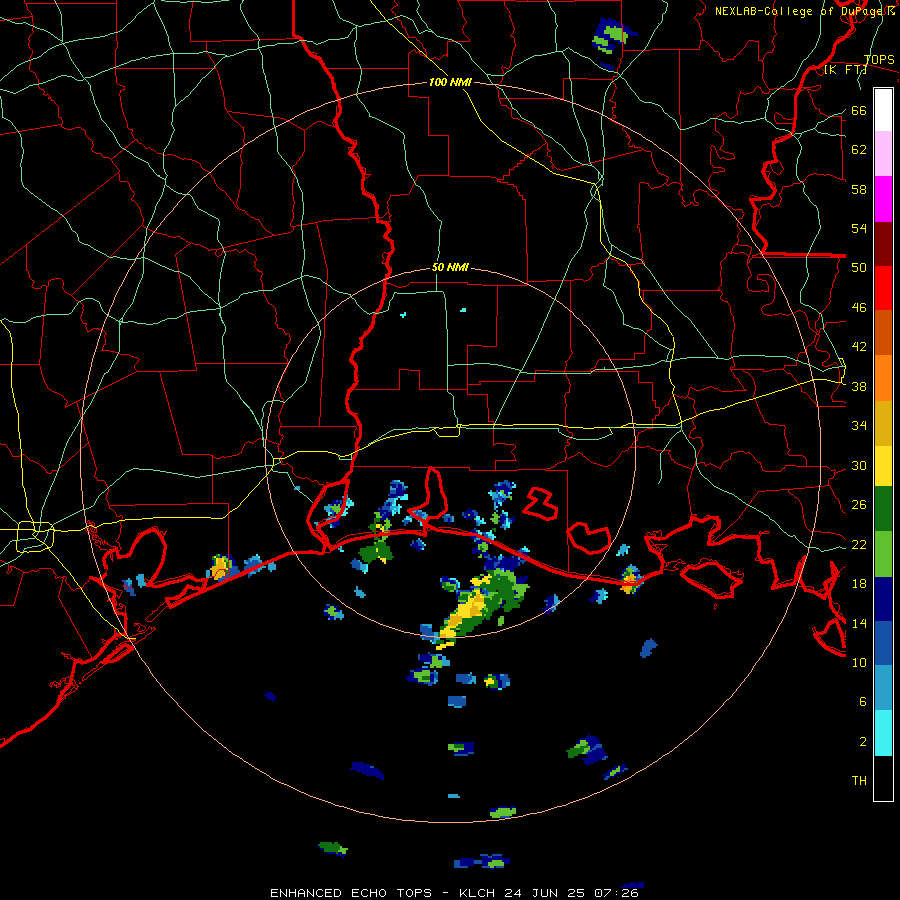Select the dark green legend swatch
The height and width of the screenshot is (900, 900).
click(883, 509)
